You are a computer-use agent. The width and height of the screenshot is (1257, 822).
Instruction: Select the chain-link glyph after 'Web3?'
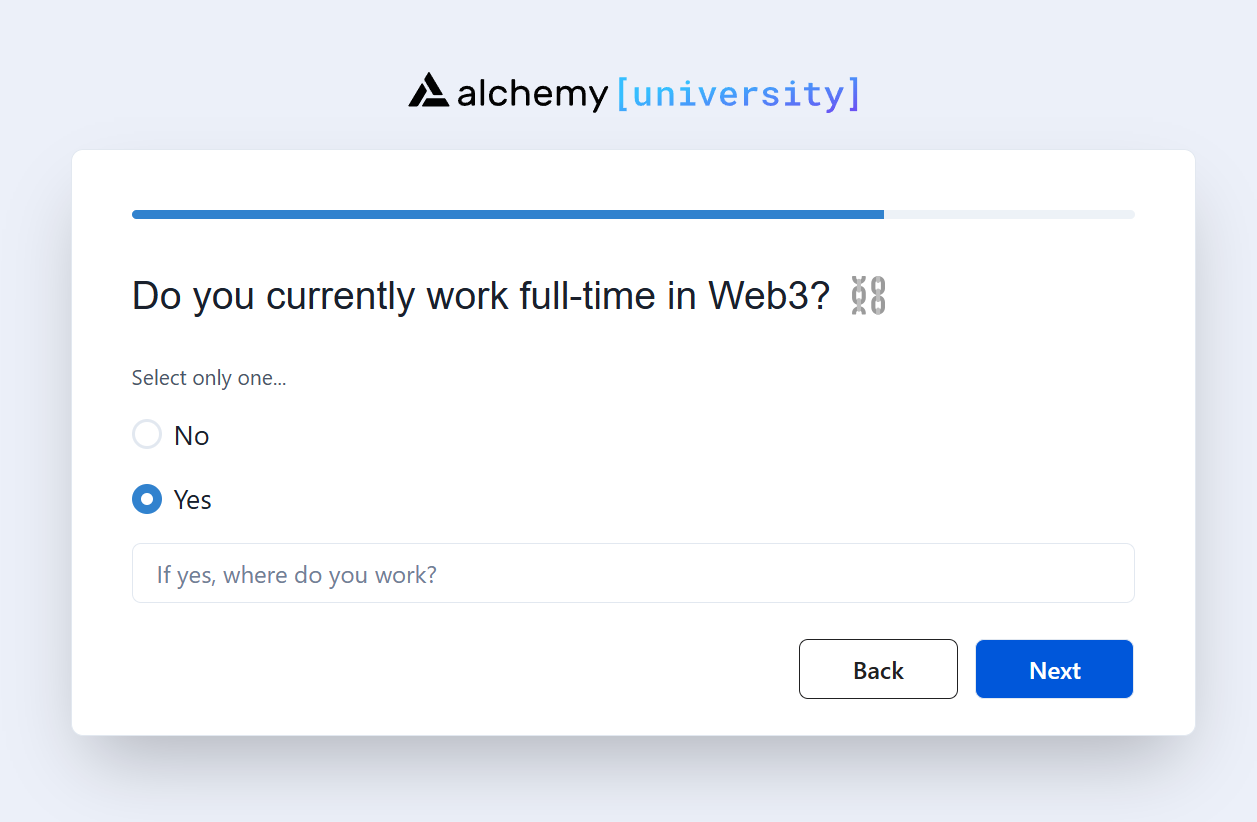869,295
